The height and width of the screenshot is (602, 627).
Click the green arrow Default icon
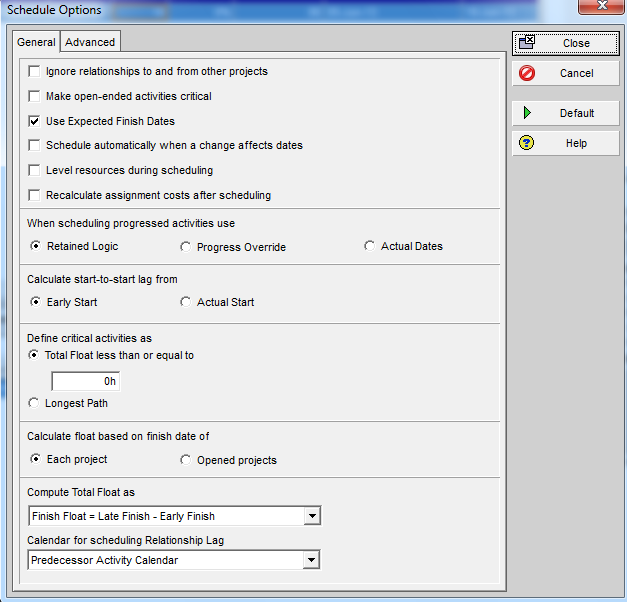click(527, 113)
